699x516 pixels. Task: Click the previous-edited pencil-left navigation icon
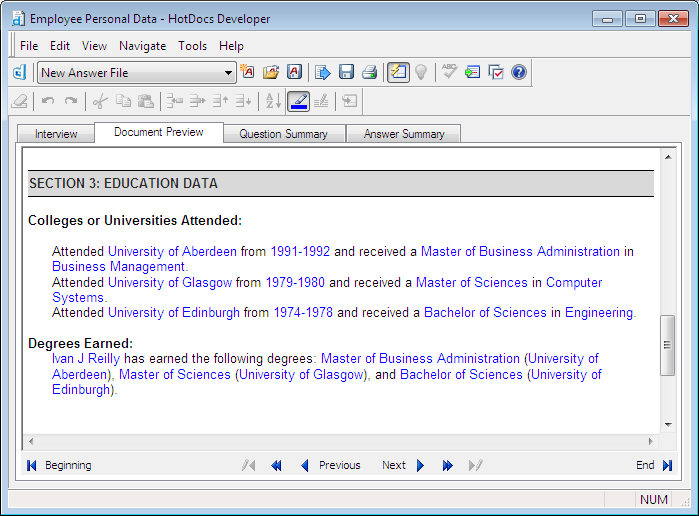click(249, 465)
